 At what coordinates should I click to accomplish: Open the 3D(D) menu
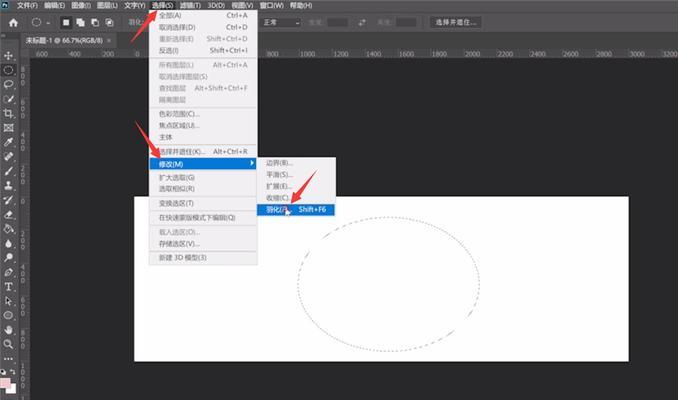[x=216, y=6]
